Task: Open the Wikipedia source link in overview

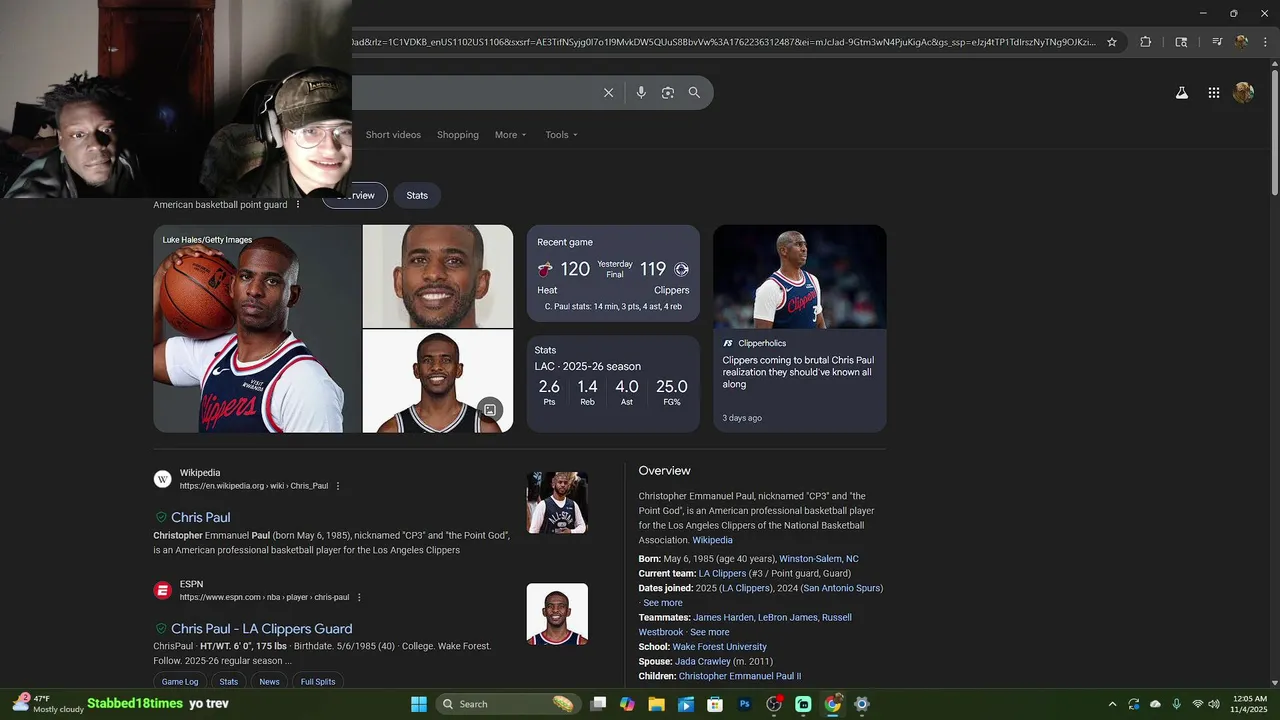Action: click(713, 540)
